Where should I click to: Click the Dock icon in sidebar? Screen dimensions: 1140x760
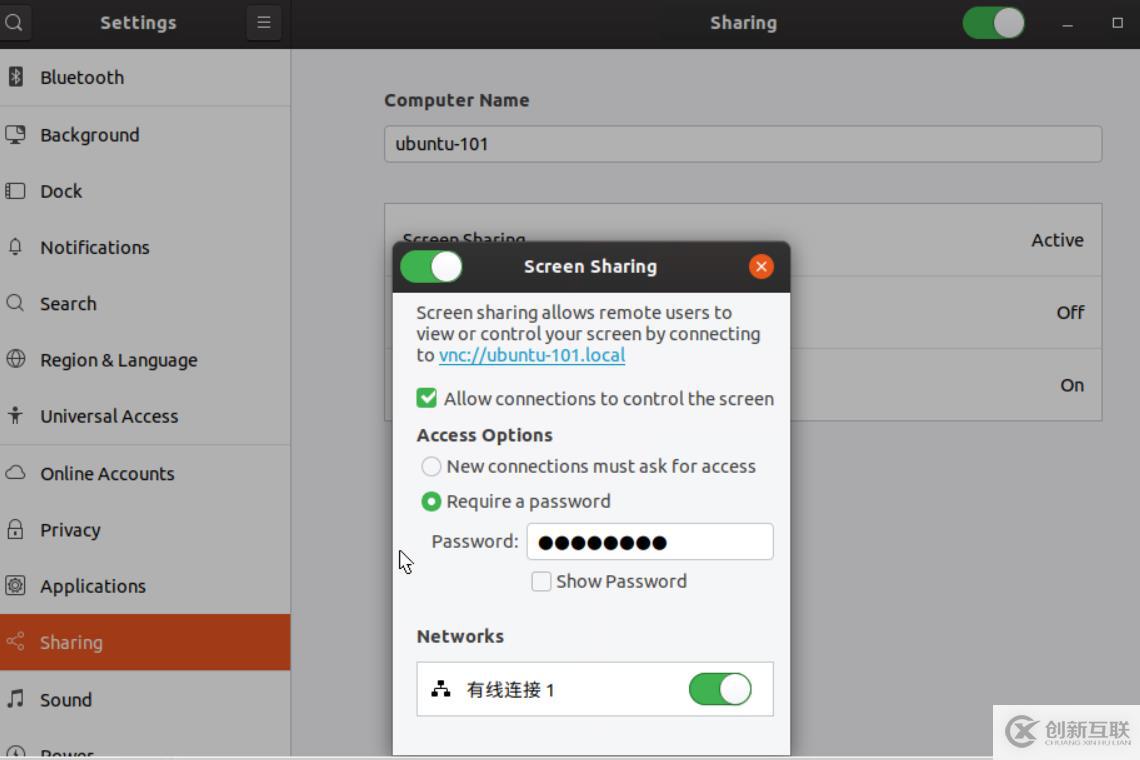click(x=15, y=191)
